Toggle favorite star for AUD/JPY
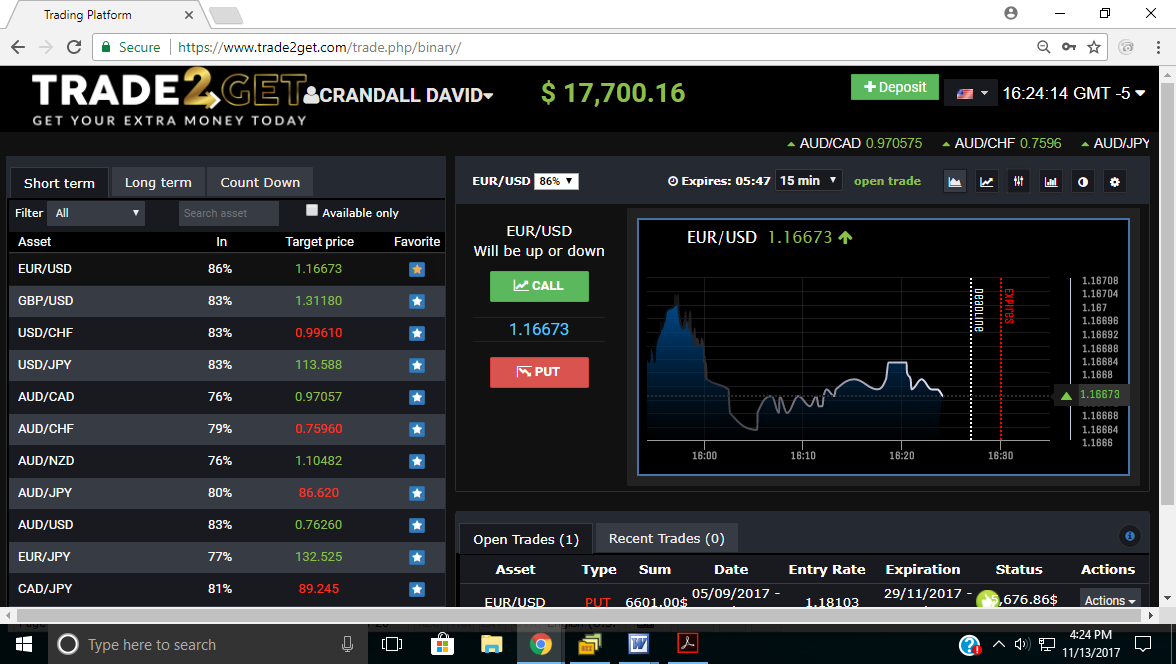Image resolution: width=1176 pixels, height=664 pixels. click(x=417, y=494)
